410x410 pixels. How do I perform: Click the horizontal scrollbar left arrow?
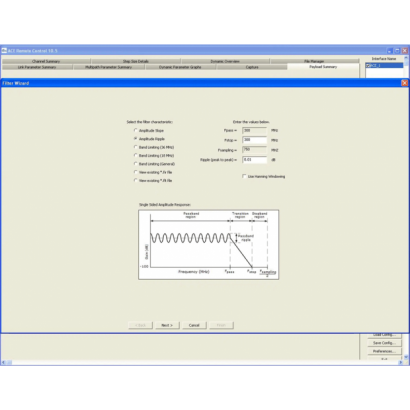coord(4,362)
